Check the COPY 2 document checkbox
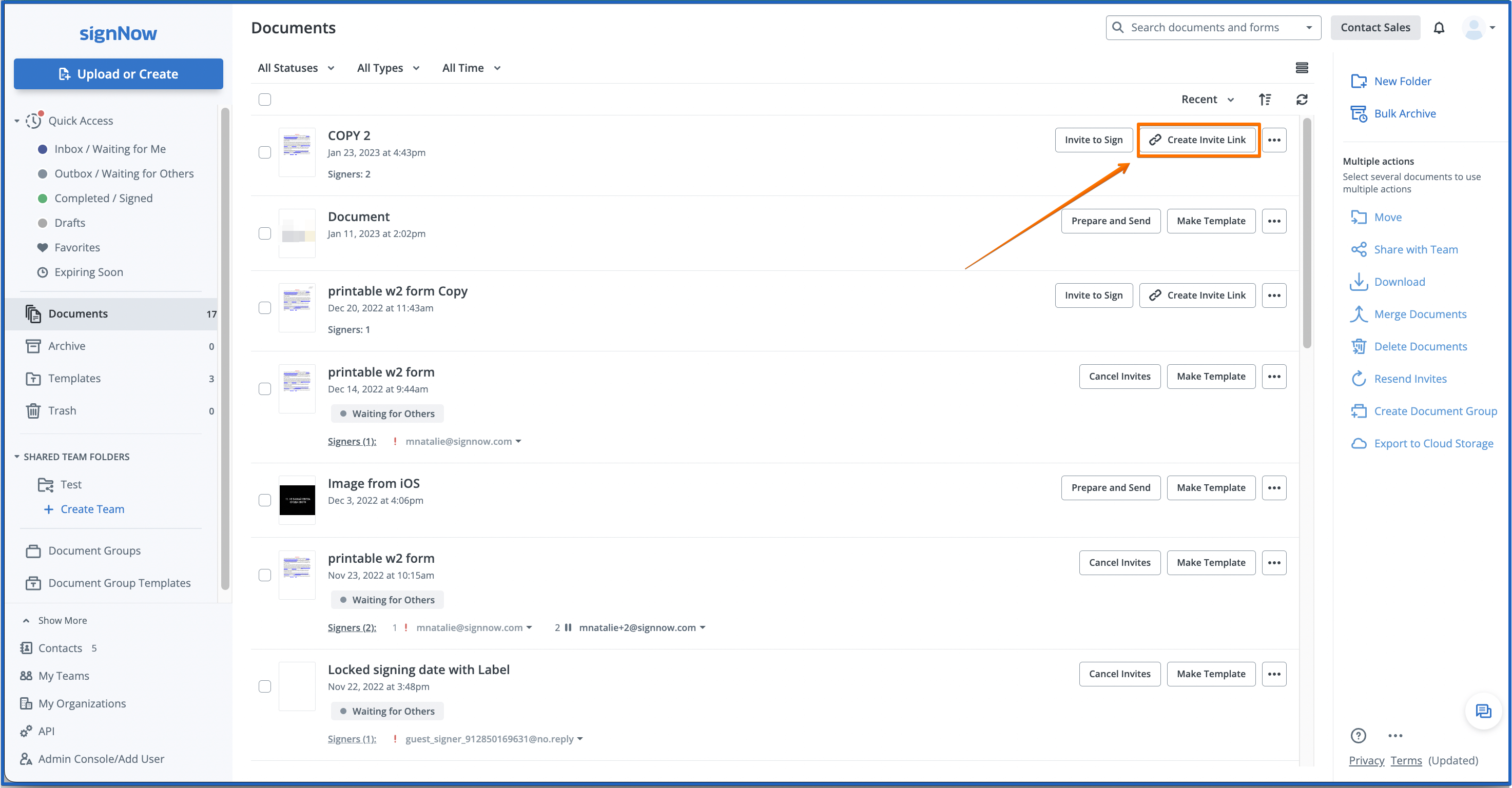This screenshot has height=788, width=1512. pyautogui.click(x=265, y=152)
